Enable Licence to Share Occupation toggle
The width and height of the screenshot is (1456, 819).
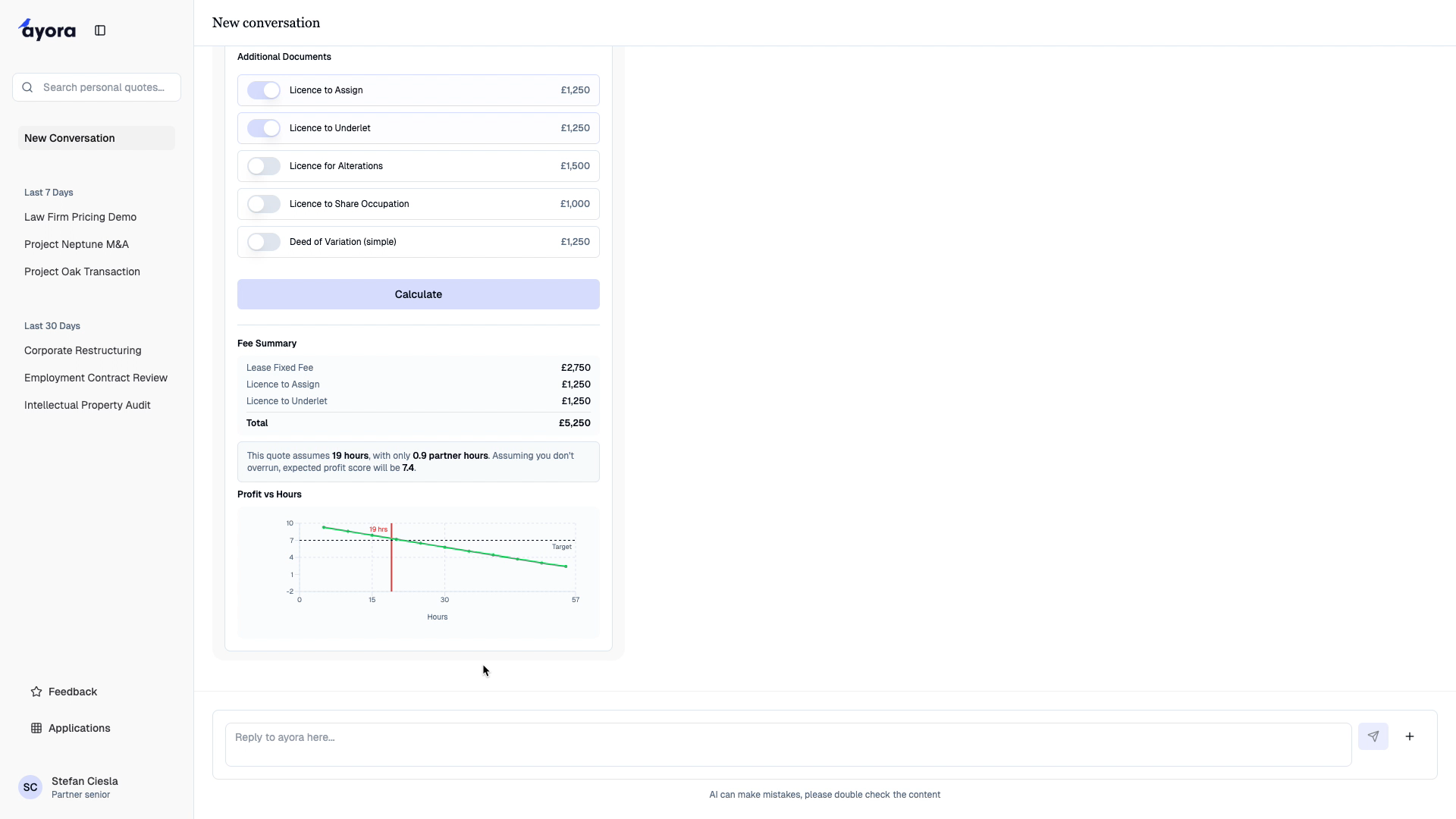(264, 204)
